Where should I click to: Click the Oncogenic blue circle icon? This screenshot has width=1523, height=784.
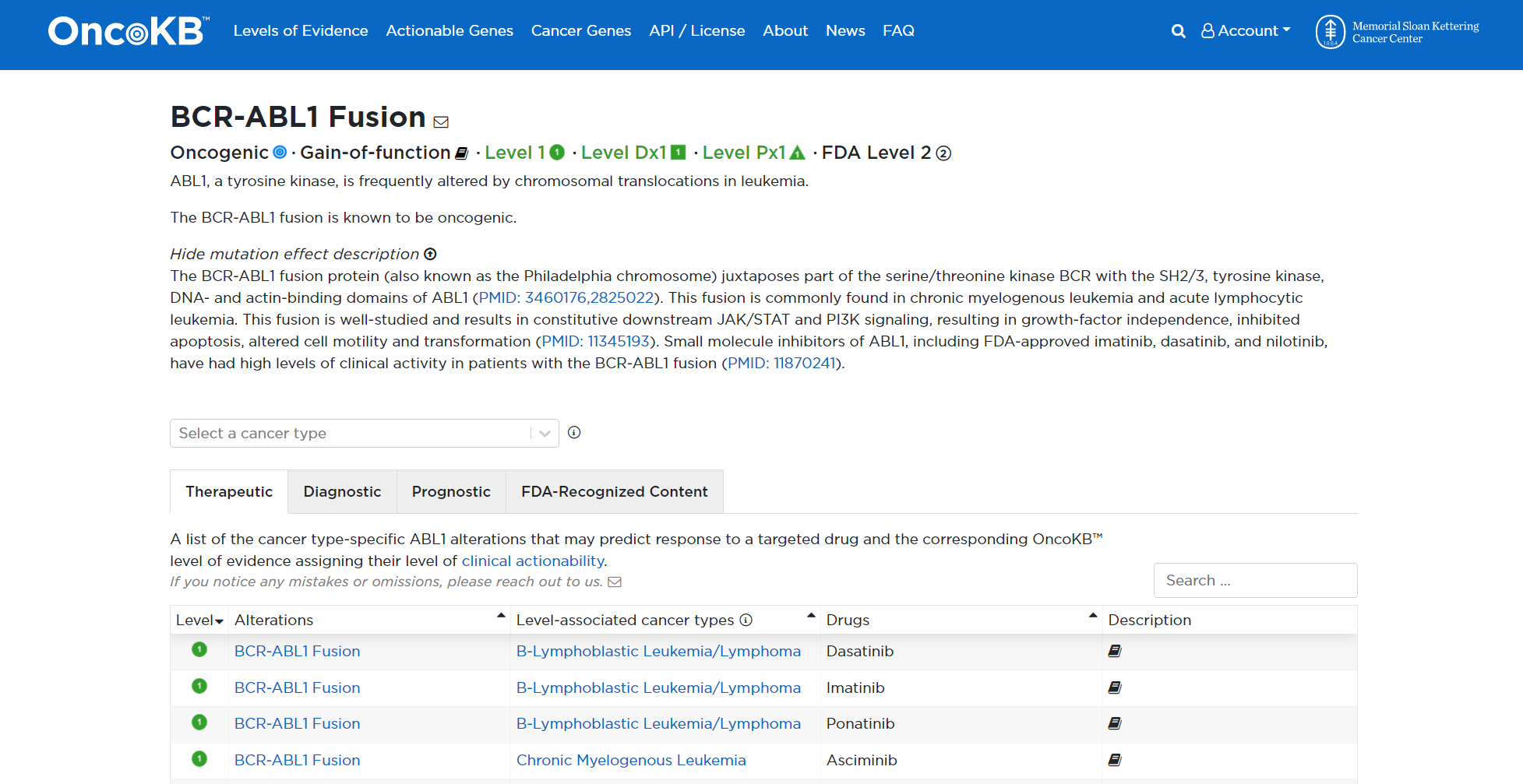coord(279,152)
